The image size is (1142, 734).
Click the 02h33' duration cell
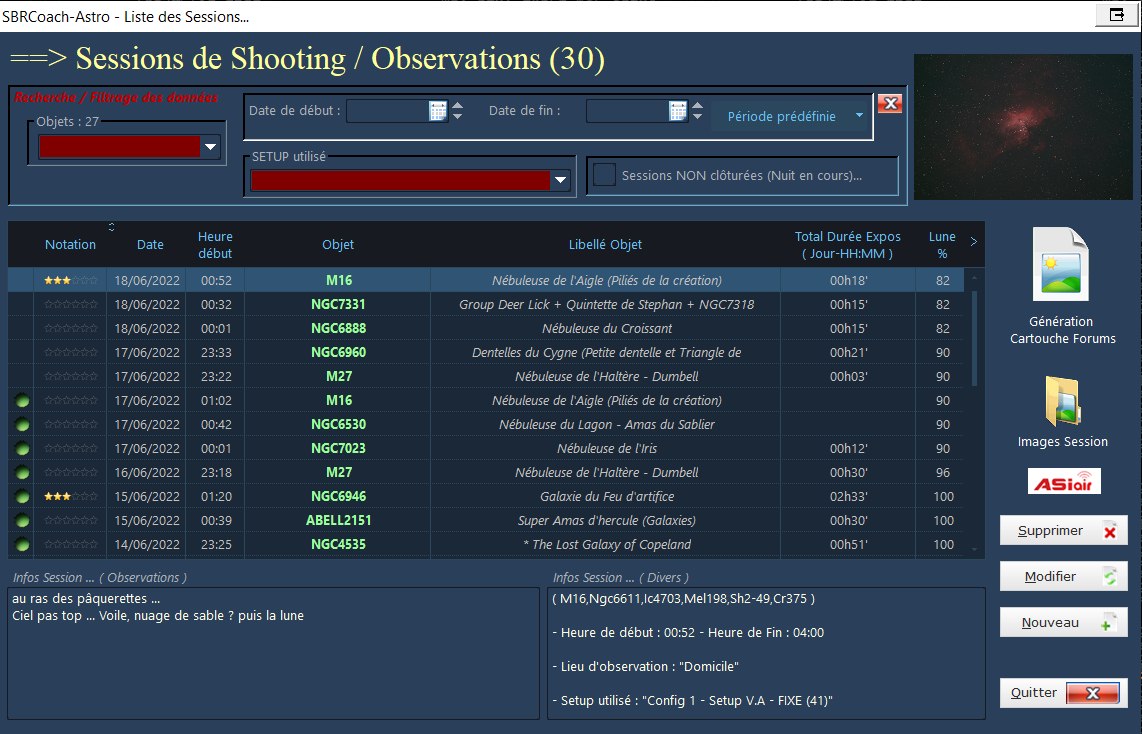tap(848, 497)
